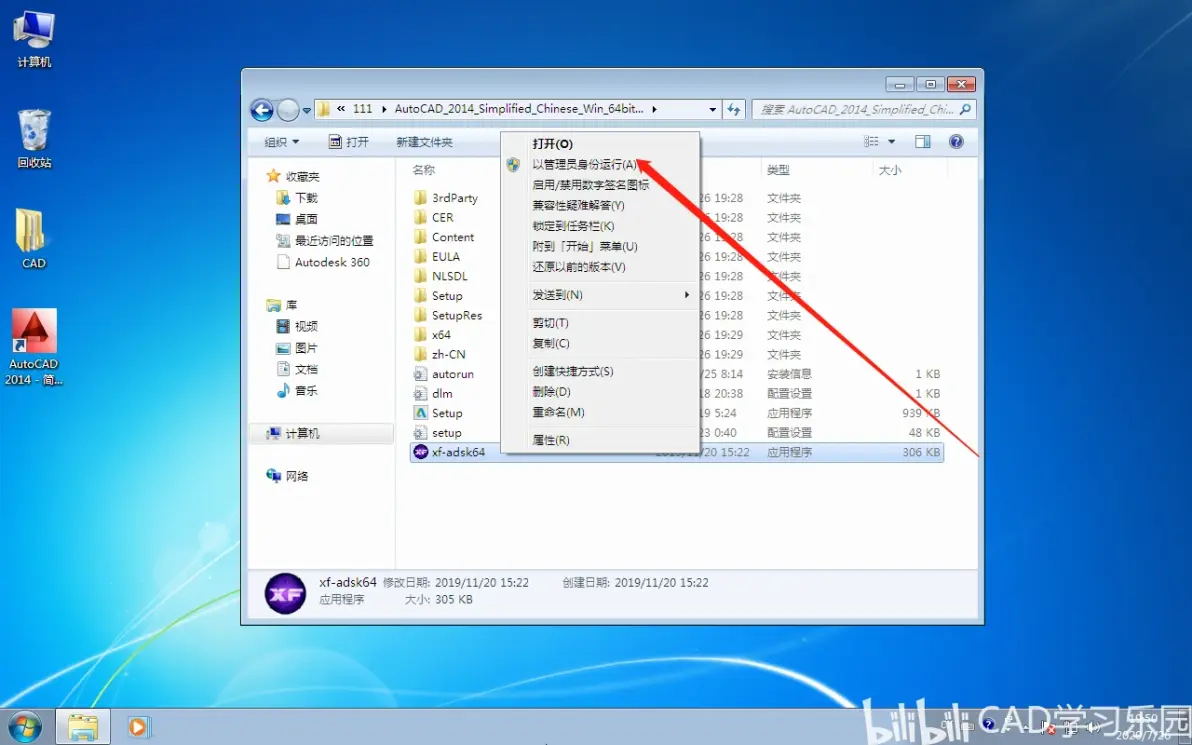Click the File Explorer taskbar icon
The height and width of the screenshot is (745, 1192).
point(83,728)
